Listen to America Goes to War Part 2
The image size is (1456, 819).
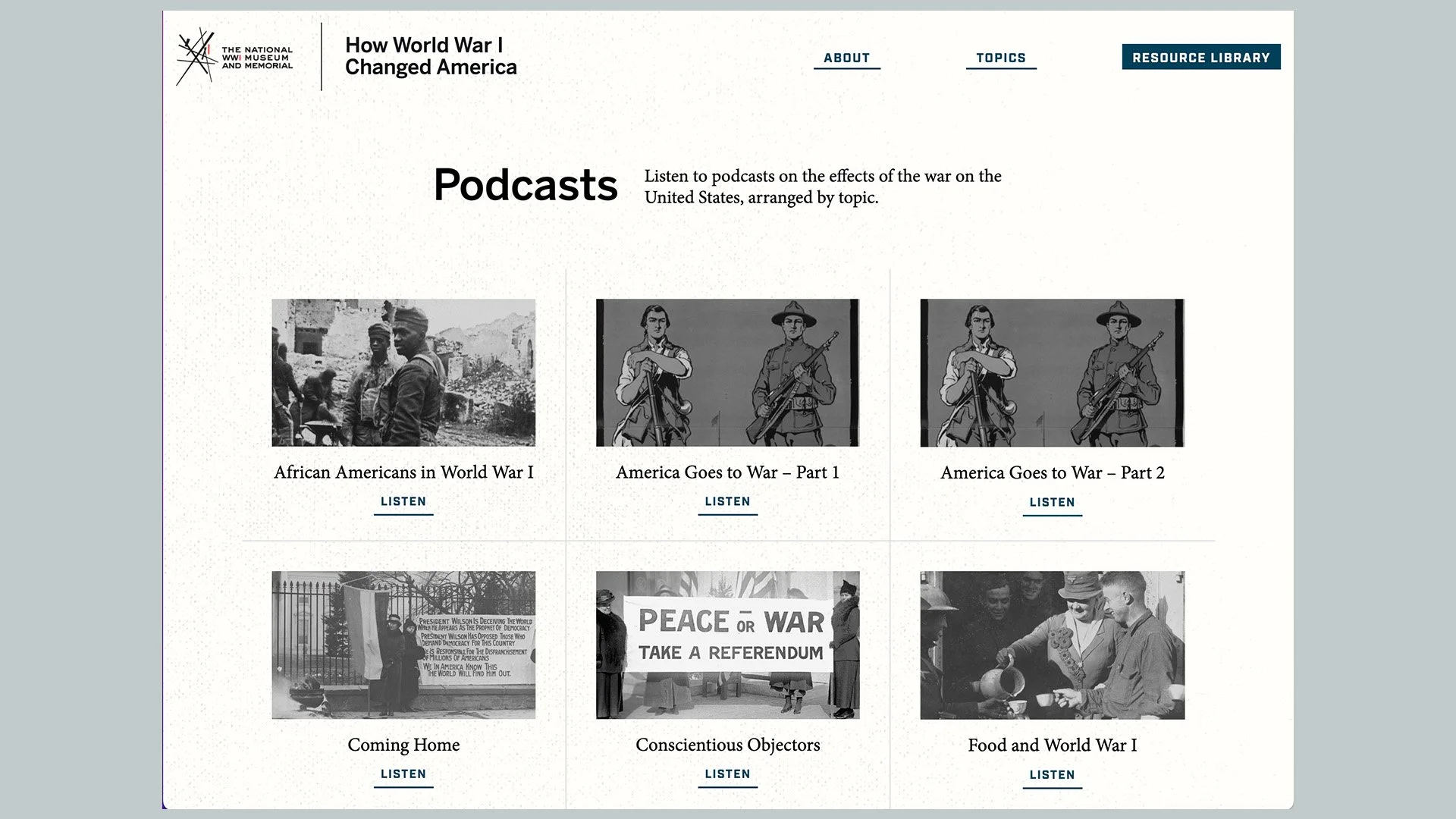pyautogui.click(x=1052, y=504)
